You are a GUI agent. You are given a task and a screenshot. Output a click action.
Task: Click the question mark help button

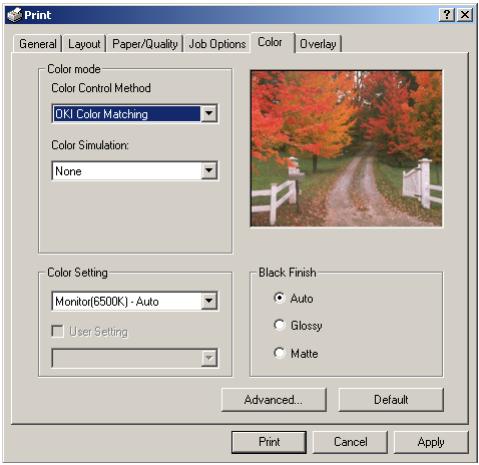pos(447,15)
